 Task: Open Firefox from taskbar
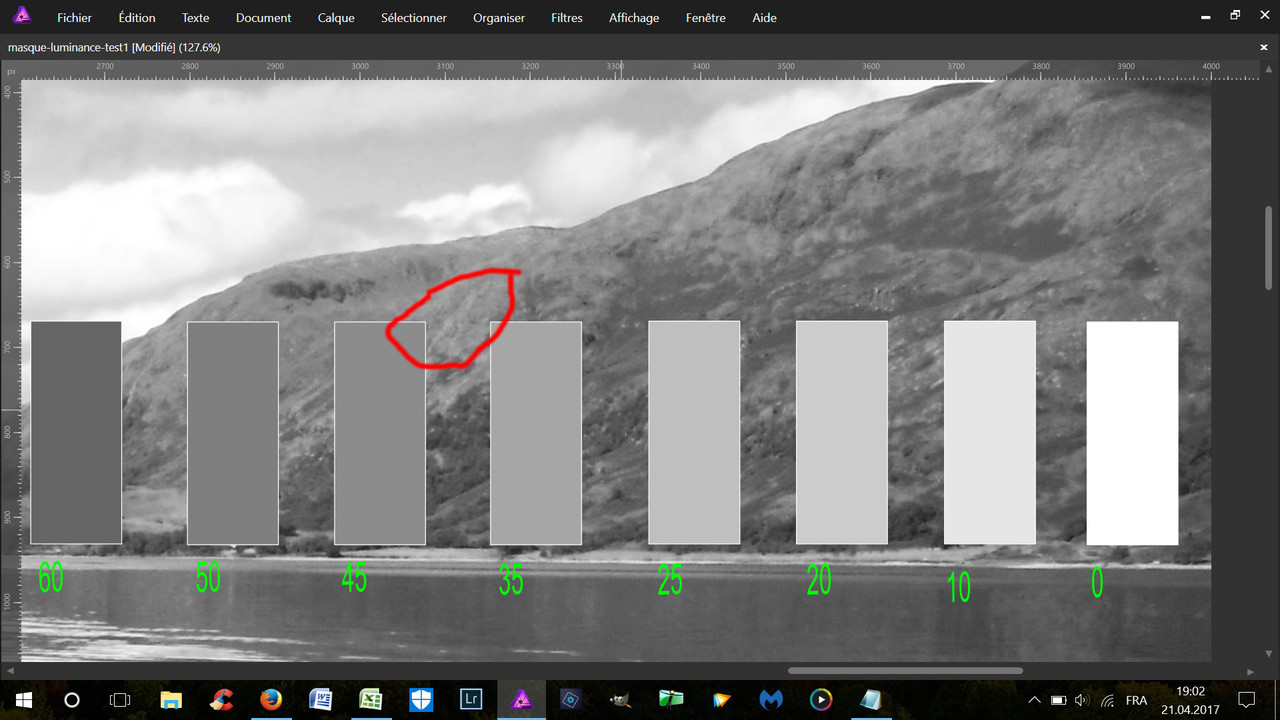271,700
